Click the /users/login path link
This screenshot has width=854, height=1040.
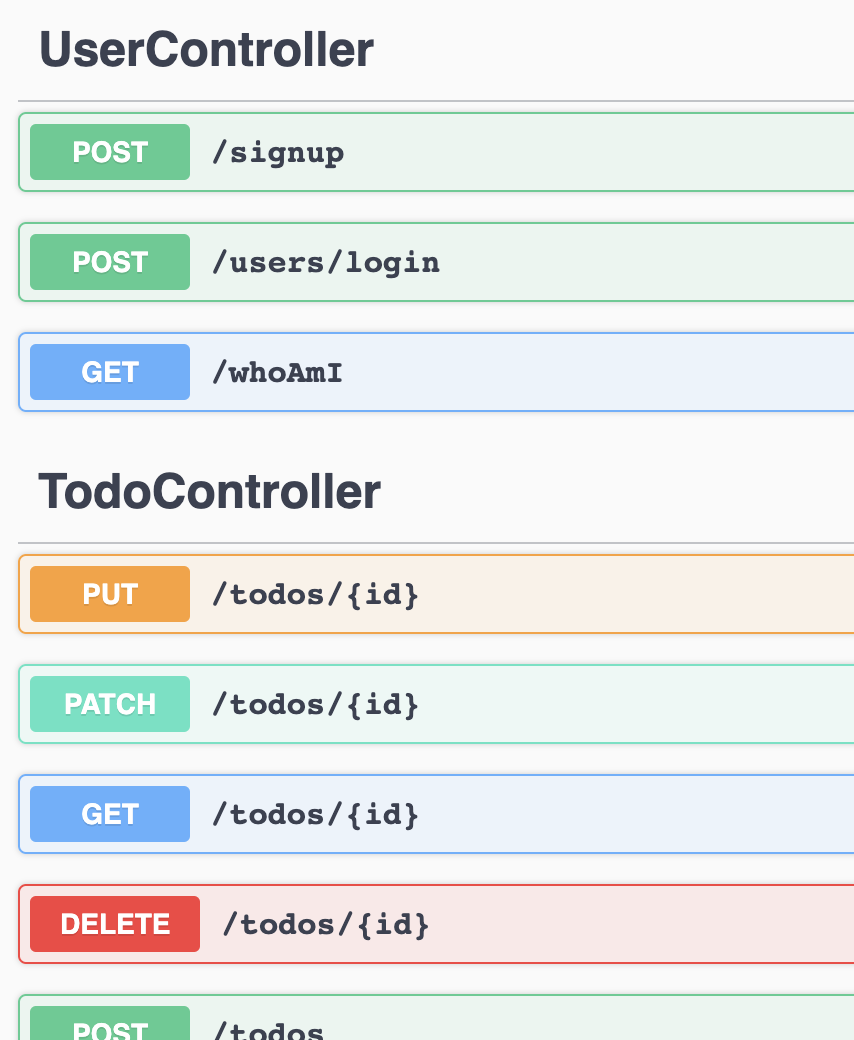326,263
